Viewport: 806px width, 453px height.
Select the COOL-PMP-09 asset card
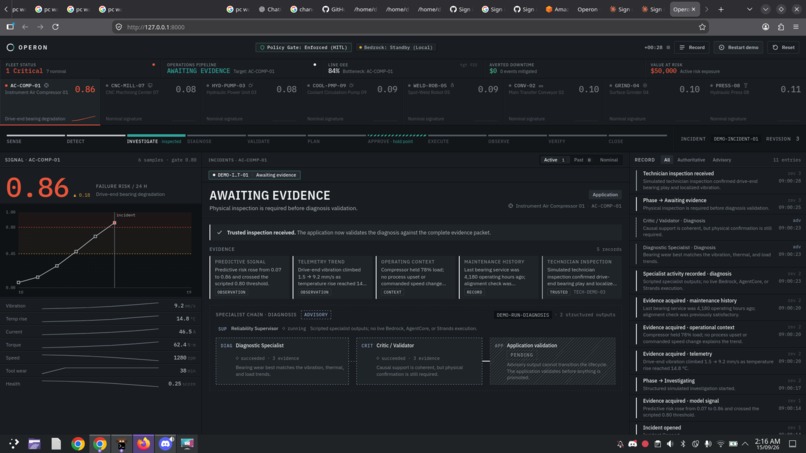(x=353, y=102)
